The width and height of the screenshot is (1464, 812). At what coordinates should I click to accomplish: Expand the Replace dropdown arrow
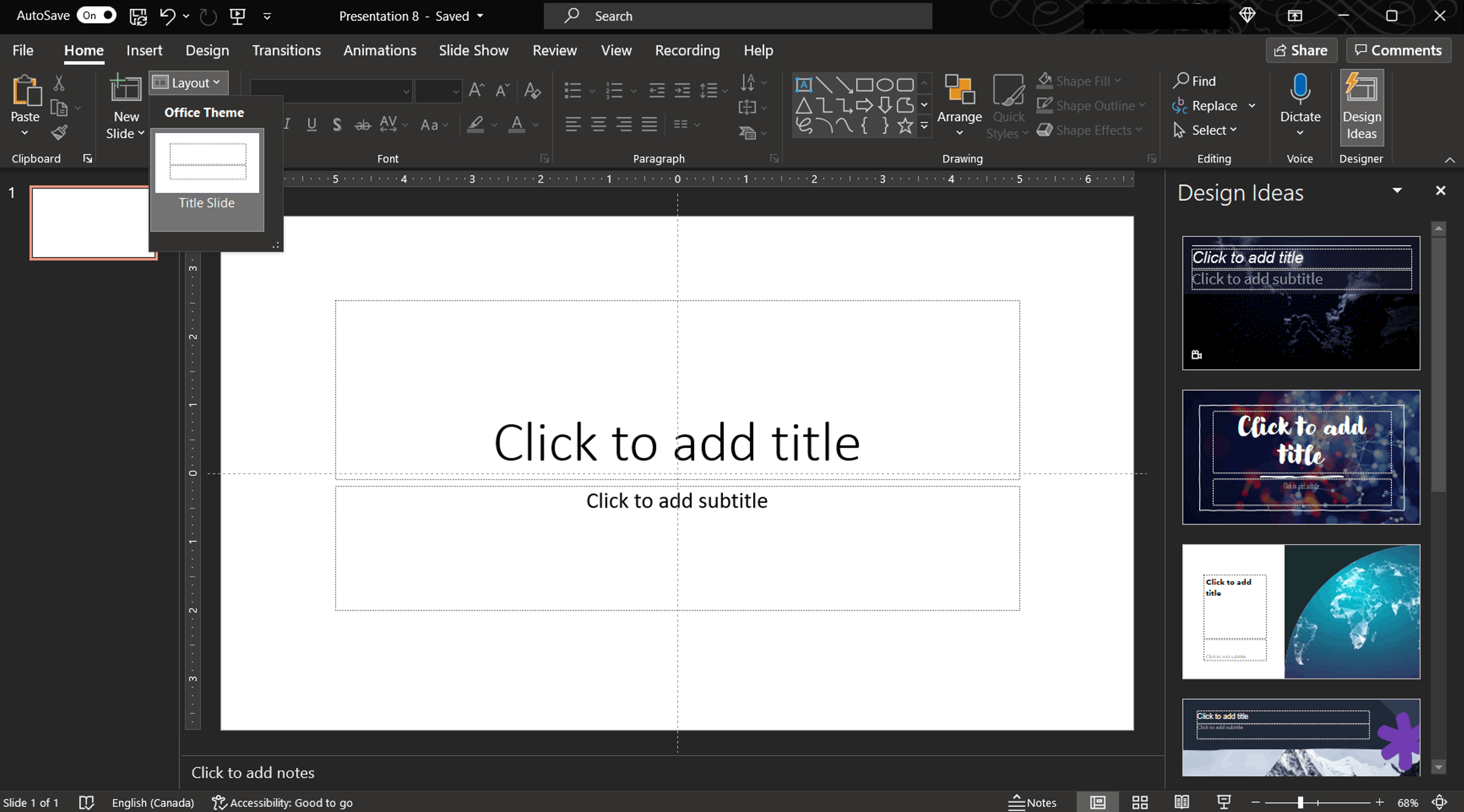(x=1252, y=106)
